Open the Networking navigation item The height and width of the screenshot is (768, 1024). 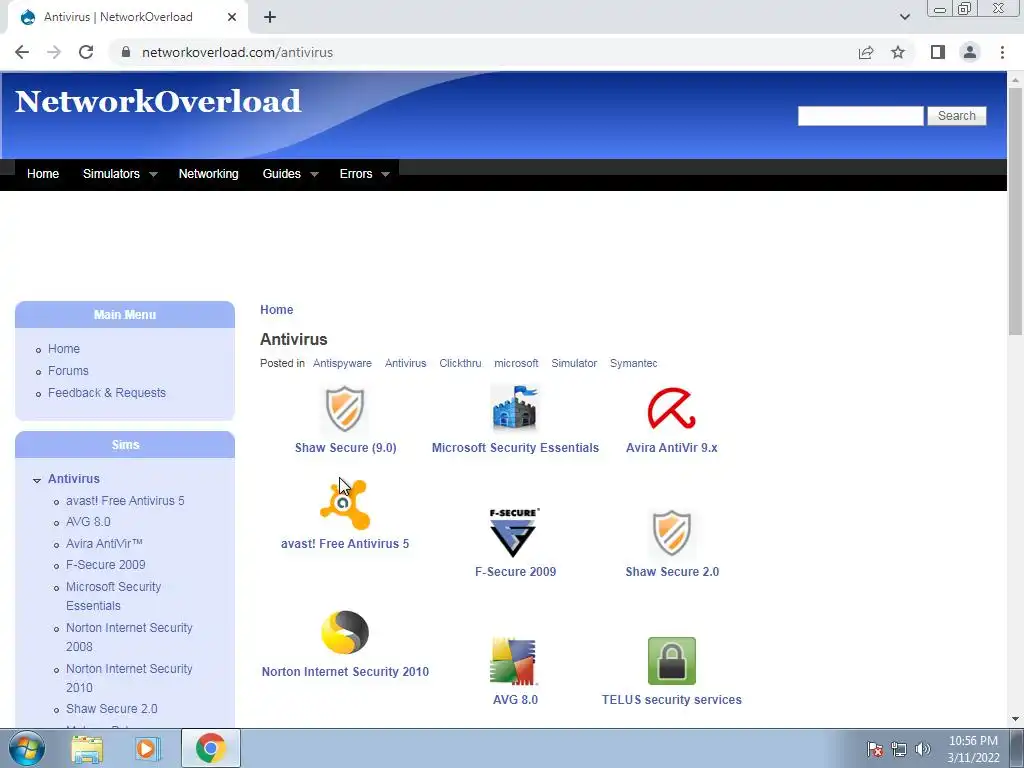[208, 174]
